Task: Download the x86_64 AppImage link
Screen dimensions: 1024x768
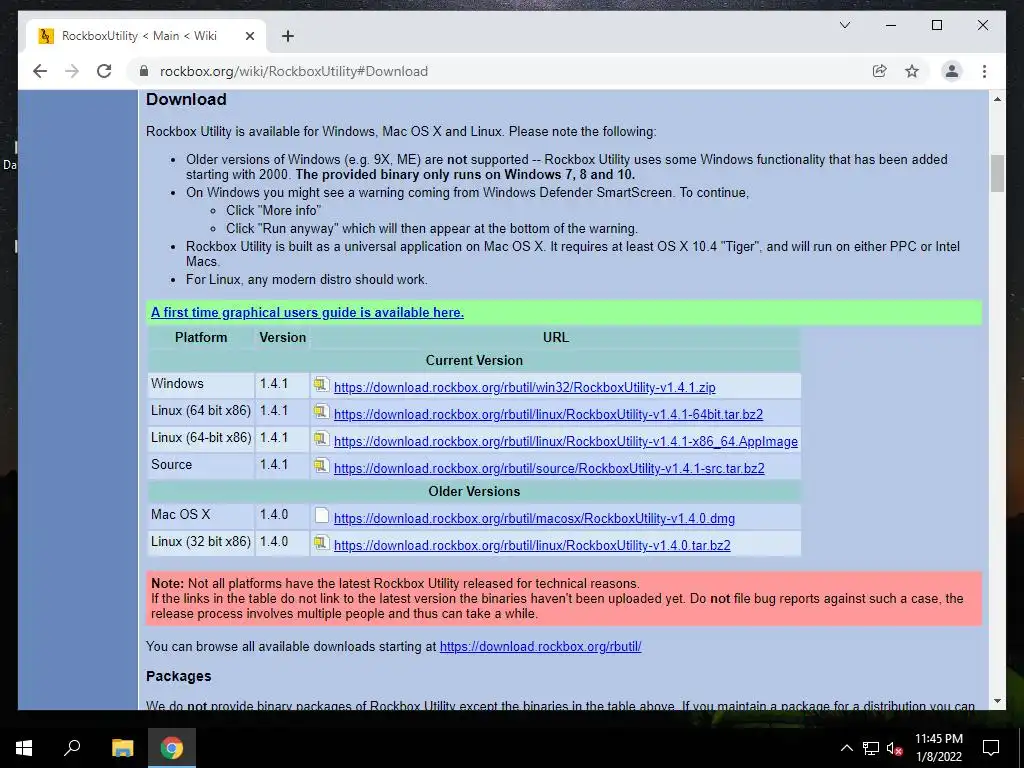Action: [566, 441]
